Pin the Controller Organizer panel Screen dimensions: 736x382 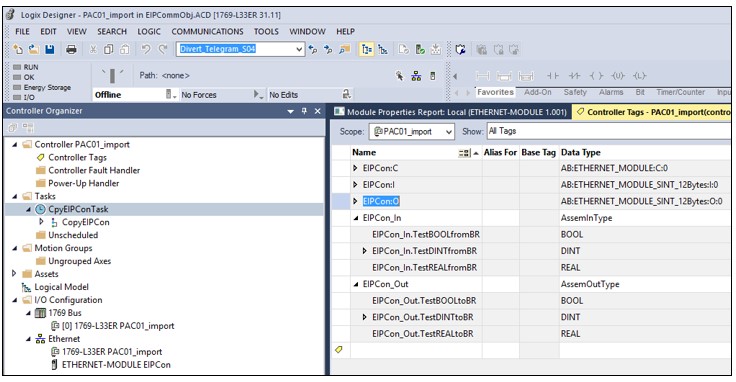click(x=304, y=111)
